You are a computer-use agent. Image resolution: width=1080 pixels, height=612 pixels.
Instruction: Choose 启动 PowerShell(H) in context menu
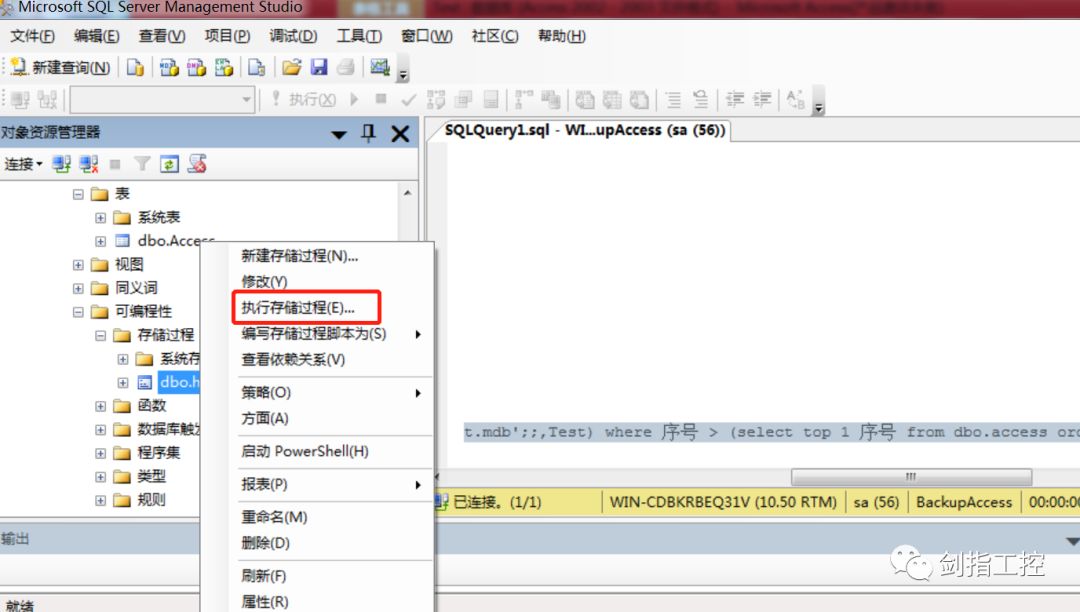[x=331, y=452]
